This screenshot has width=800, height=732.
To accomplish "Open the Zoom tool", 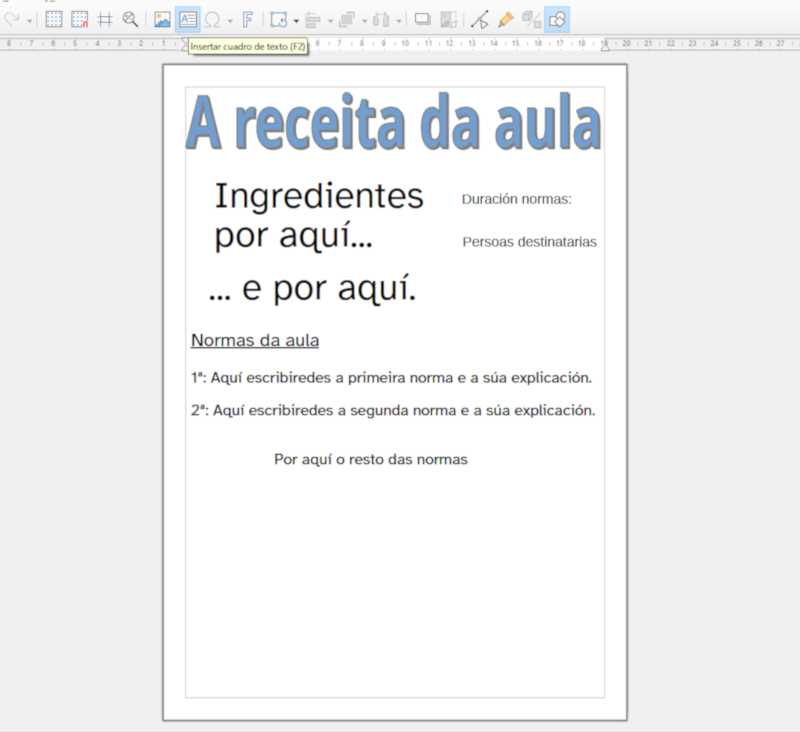I will pos(128,17).
